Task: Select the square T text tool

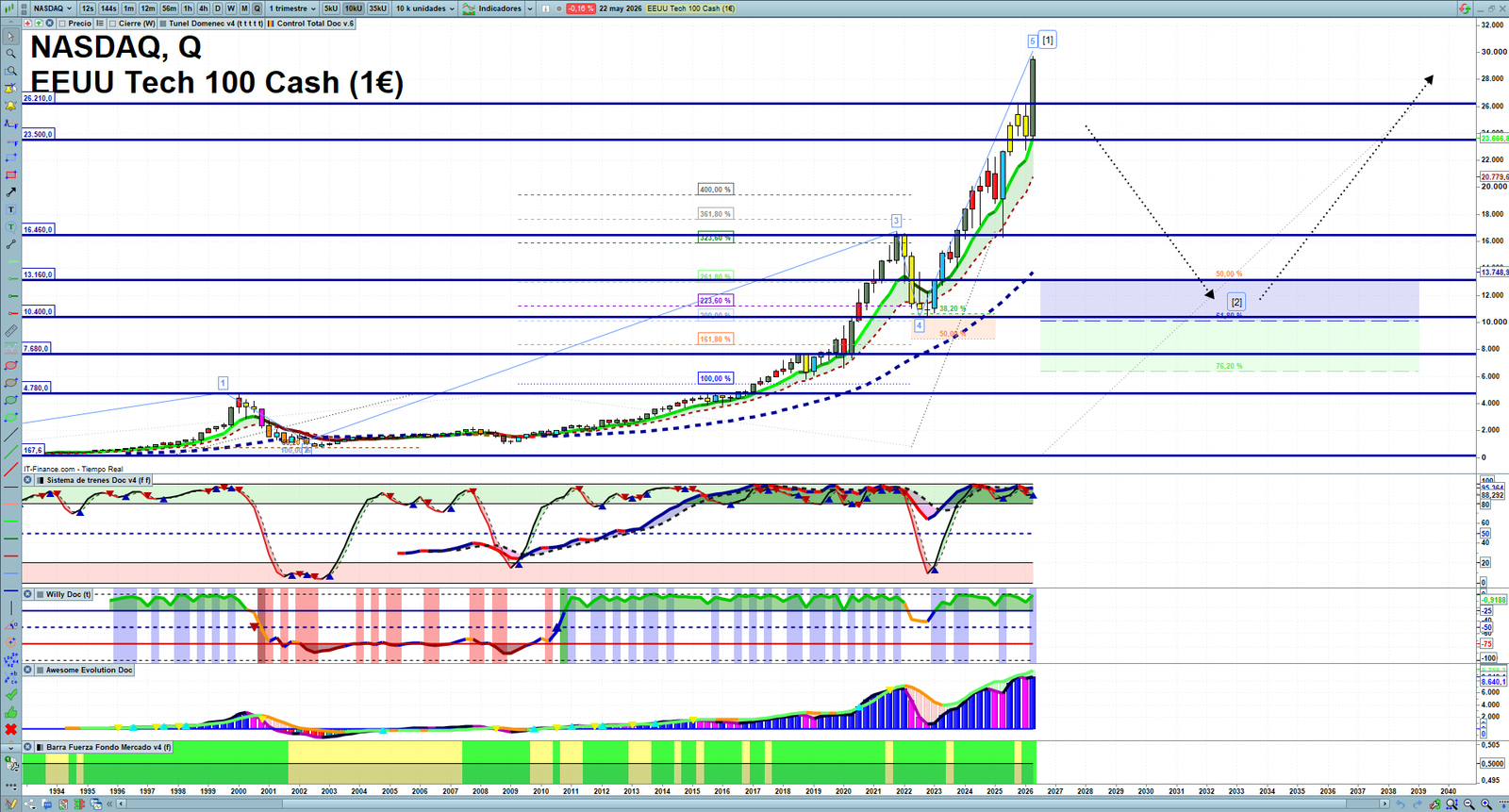Action: point(11,209)
